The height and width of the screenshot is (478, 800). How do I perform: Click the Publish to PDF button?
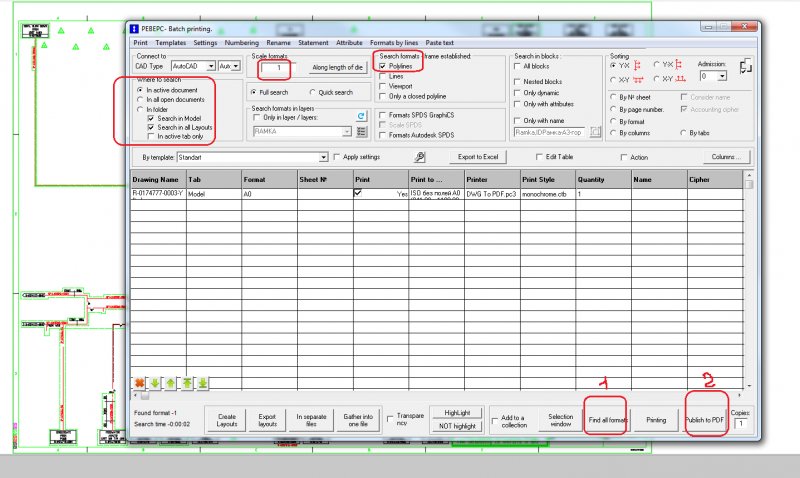[705, 420]
